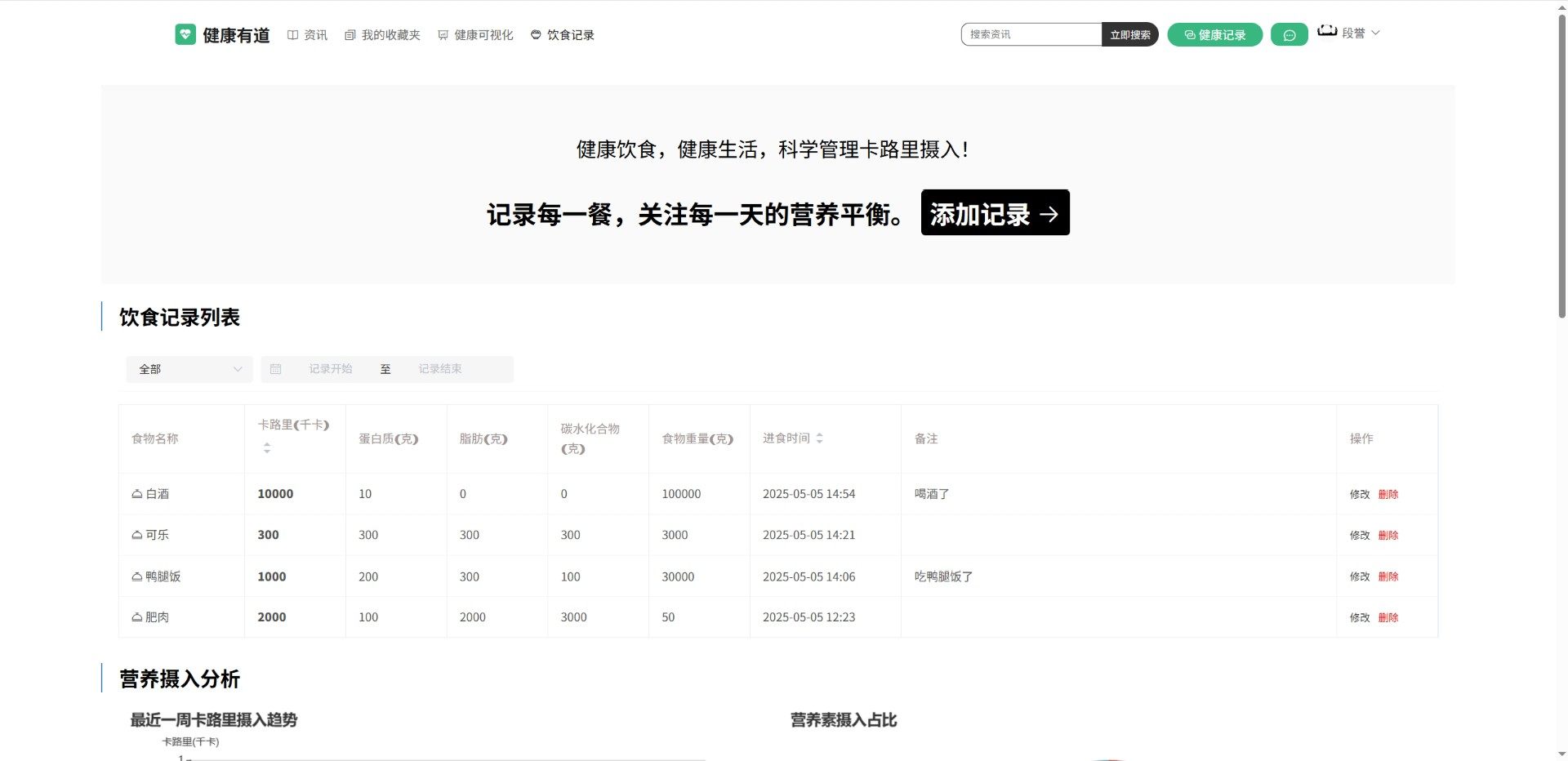Viewport: 1568px width, 761px height.
Task: Click the green 健康记录 button
Action: (x=1215, y=35)
